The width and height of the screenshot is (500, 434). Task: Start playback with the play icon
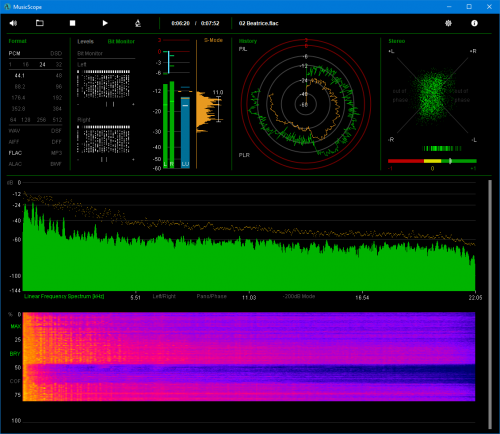[x=105, y=23]
